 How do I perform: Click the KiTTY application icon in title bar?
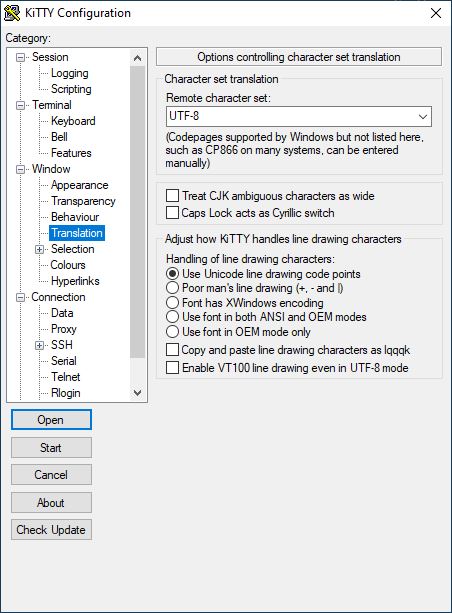pos(12,13)
